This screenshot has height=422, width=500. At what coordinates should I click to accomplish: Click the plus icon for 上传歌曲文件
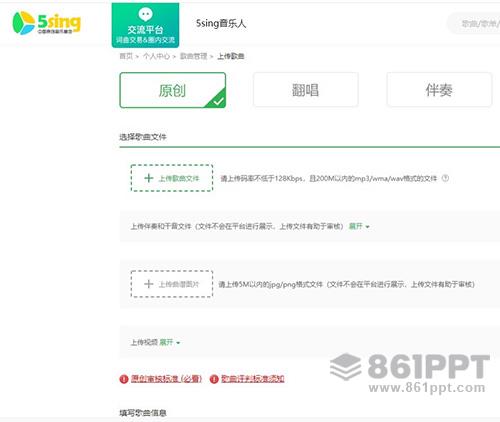(x=149, y=178)
